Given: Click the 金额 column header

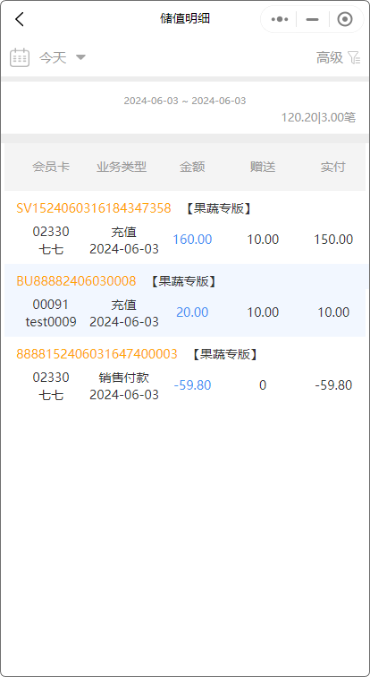Looking at the screenshot, I should coord(192,167).
